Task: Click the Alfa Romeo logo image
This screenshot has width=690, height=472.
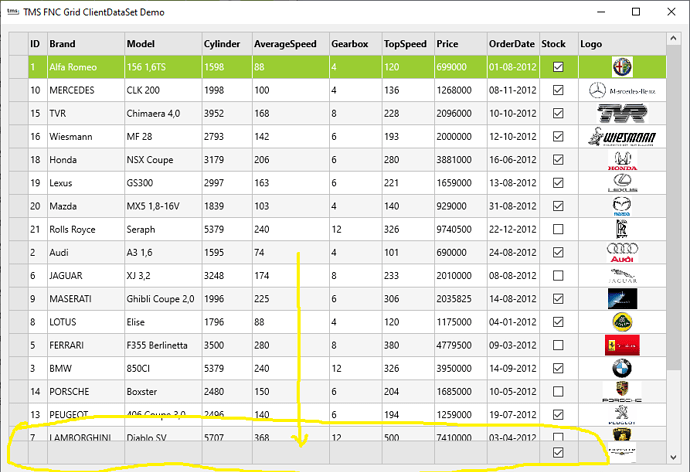Action: click(x=622, y=67)
